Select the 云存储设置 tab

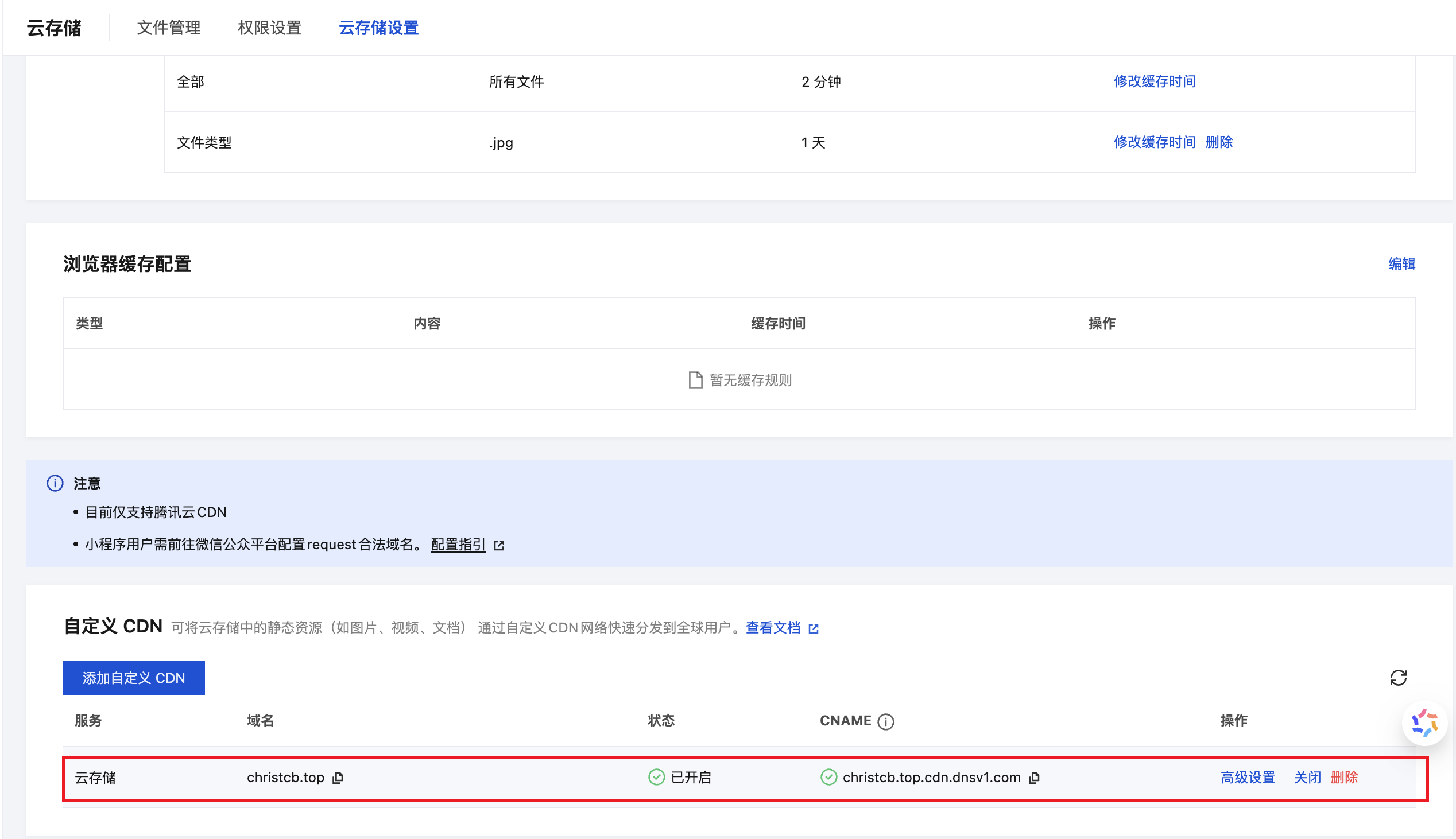click(378, 28)
